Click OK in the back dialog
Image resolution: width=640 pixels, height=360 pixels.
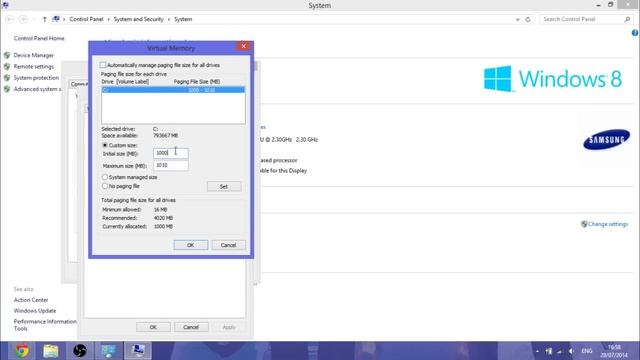click(x=153, y=327)
